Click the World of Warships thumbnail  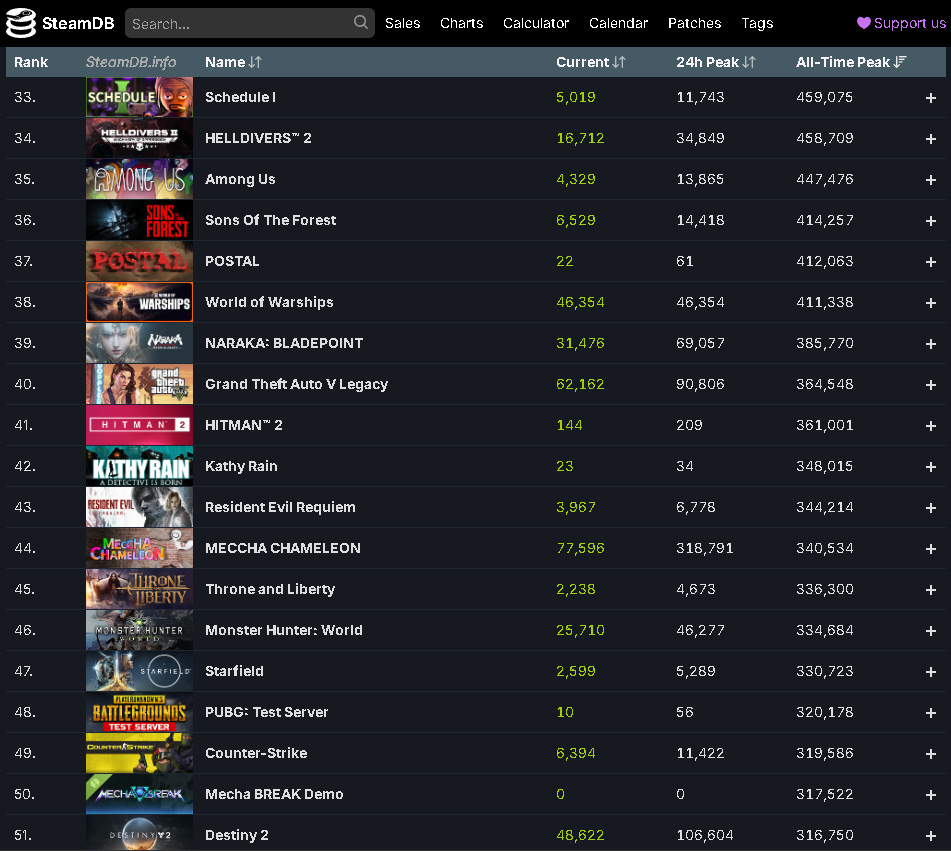tap(139, 302)
